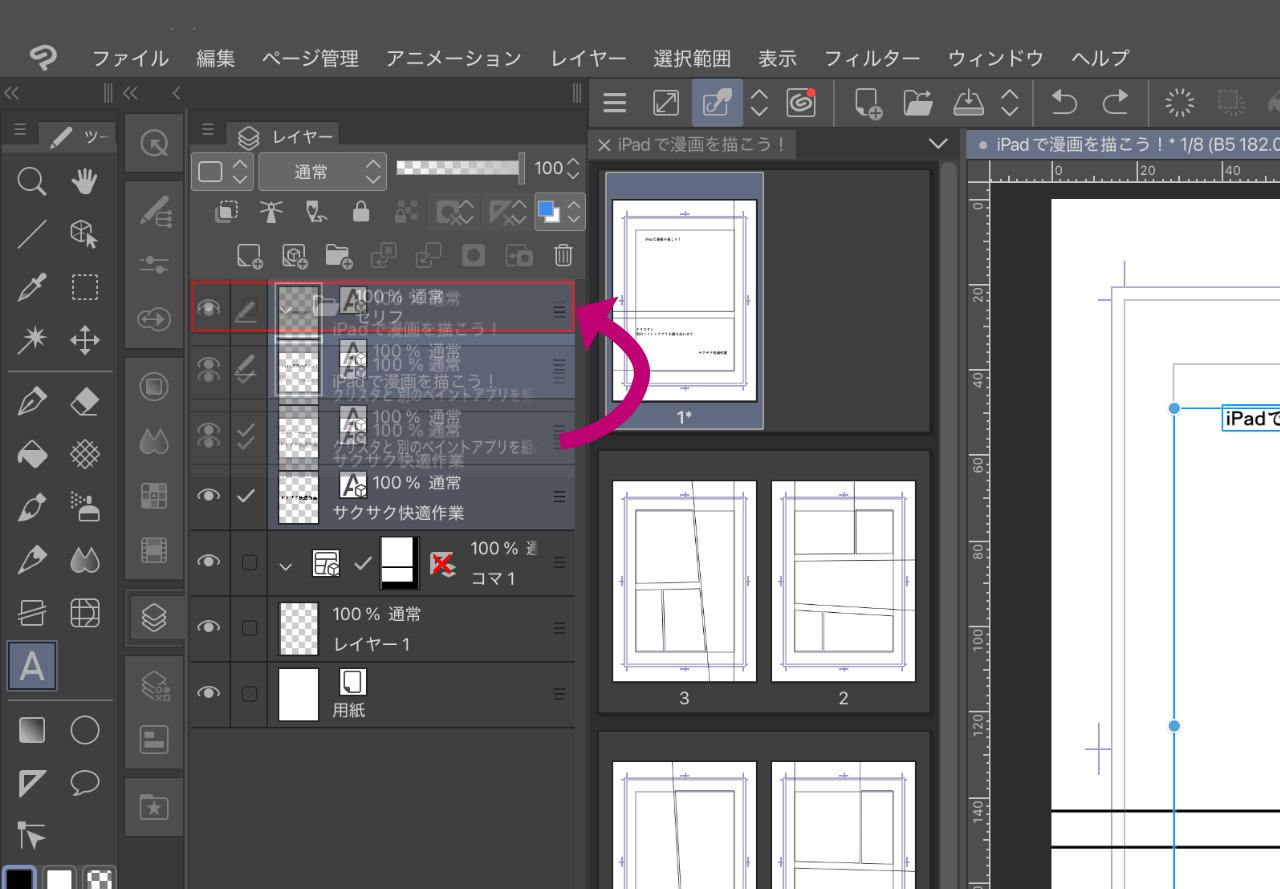
Task: Select page 3 thumbnail
Action: [x=684, y=581]
